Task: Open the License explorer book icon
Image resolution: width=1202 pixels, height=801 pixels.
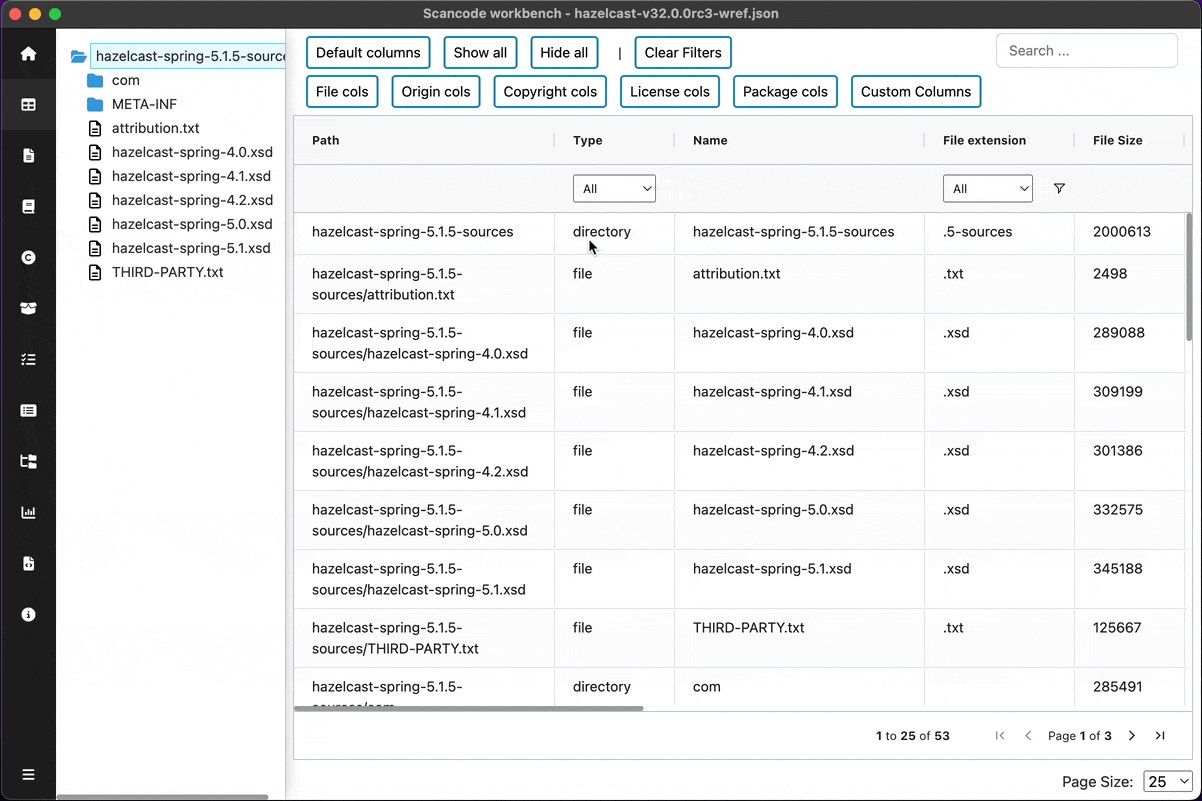Action: [x=28, y=206]
